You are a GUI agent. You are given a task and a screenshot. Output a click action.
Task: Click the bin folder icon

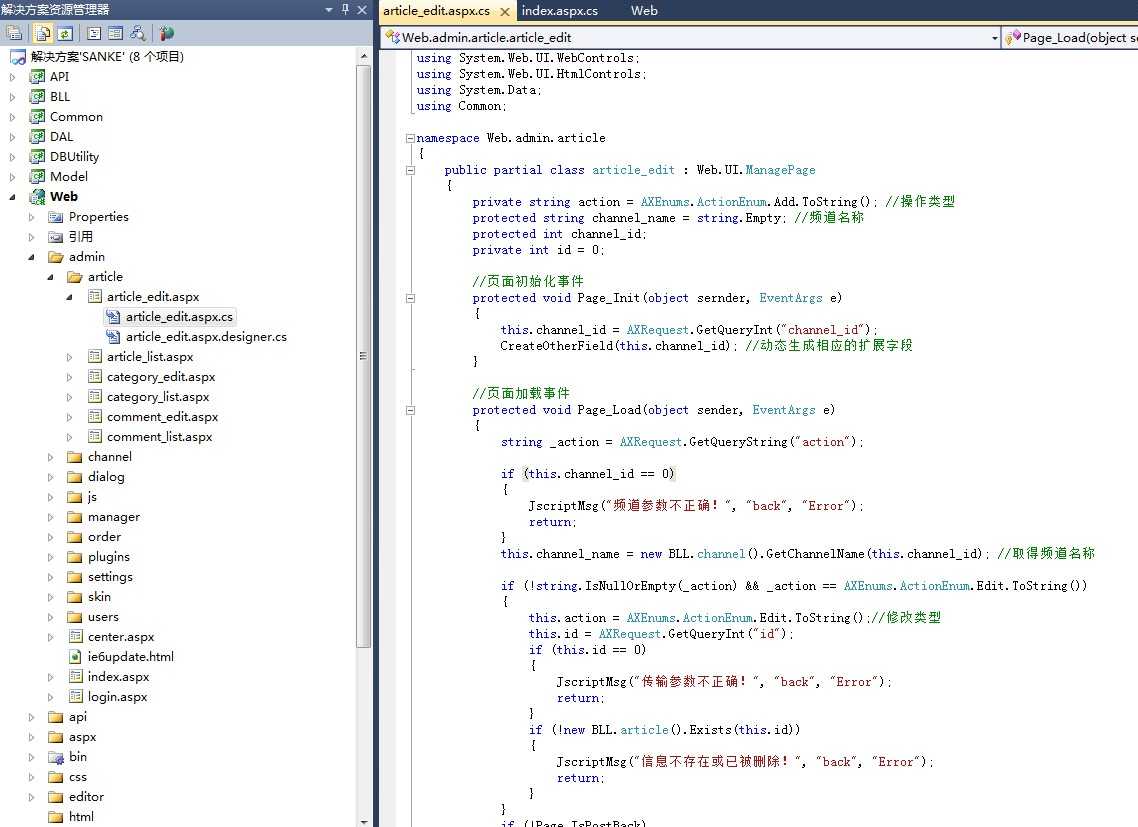56,757
